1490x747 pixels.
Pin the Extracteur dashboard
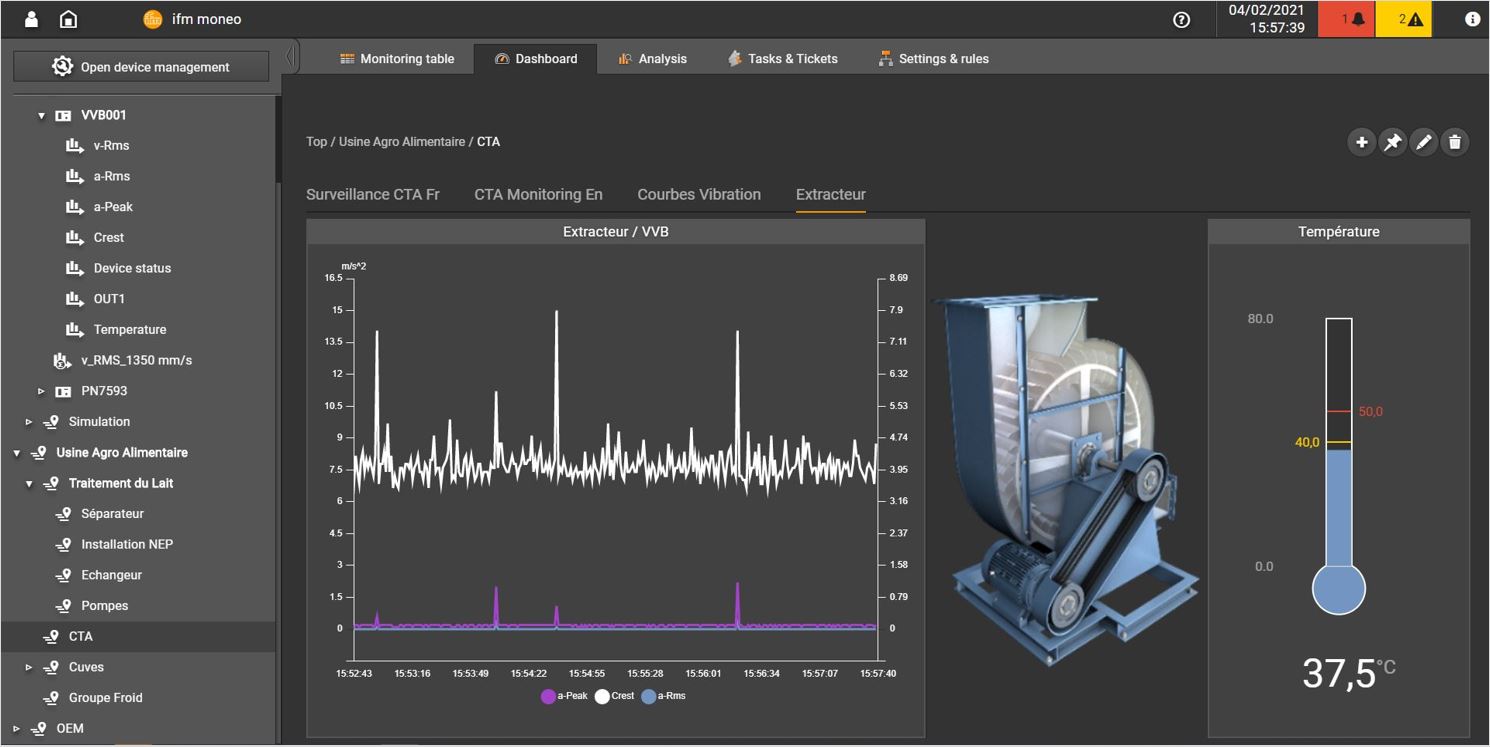point(1392,142)
